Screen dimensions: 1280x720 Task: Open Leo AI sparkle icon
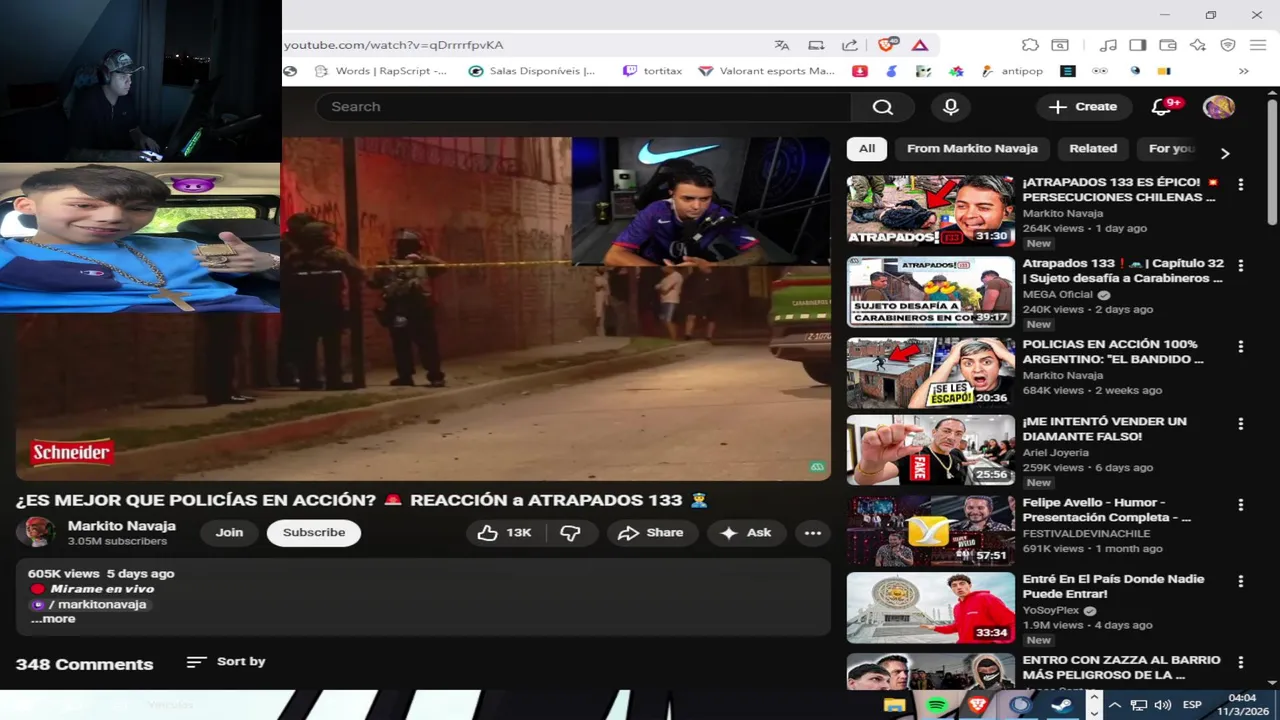(x=1198, y=45)
